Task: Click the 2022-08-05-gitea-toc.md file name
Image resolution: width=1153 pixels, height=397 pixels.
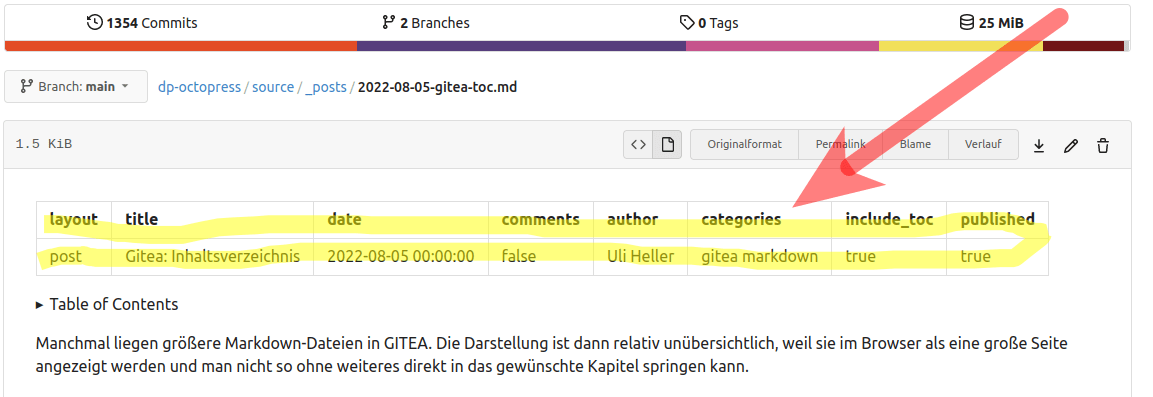Action: 437,87
